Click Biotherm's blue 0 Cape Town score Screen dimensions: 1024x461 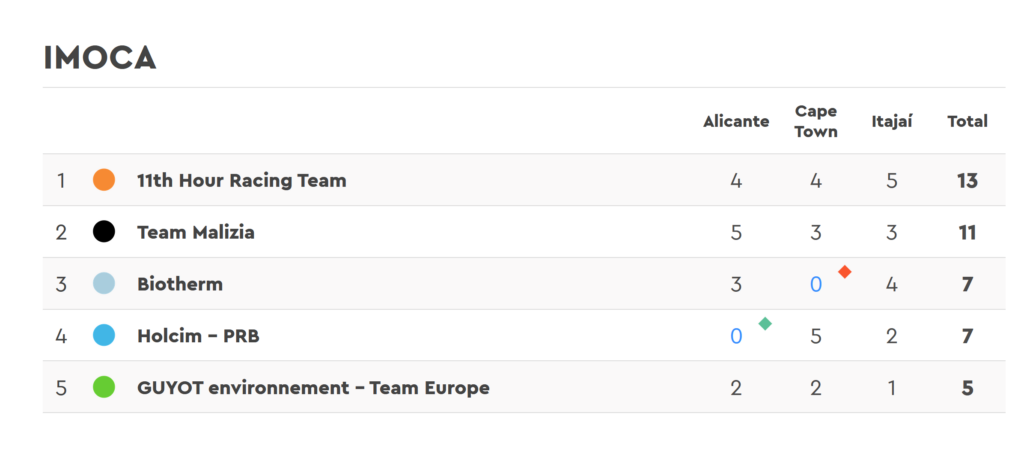click(x=816, y=285)
